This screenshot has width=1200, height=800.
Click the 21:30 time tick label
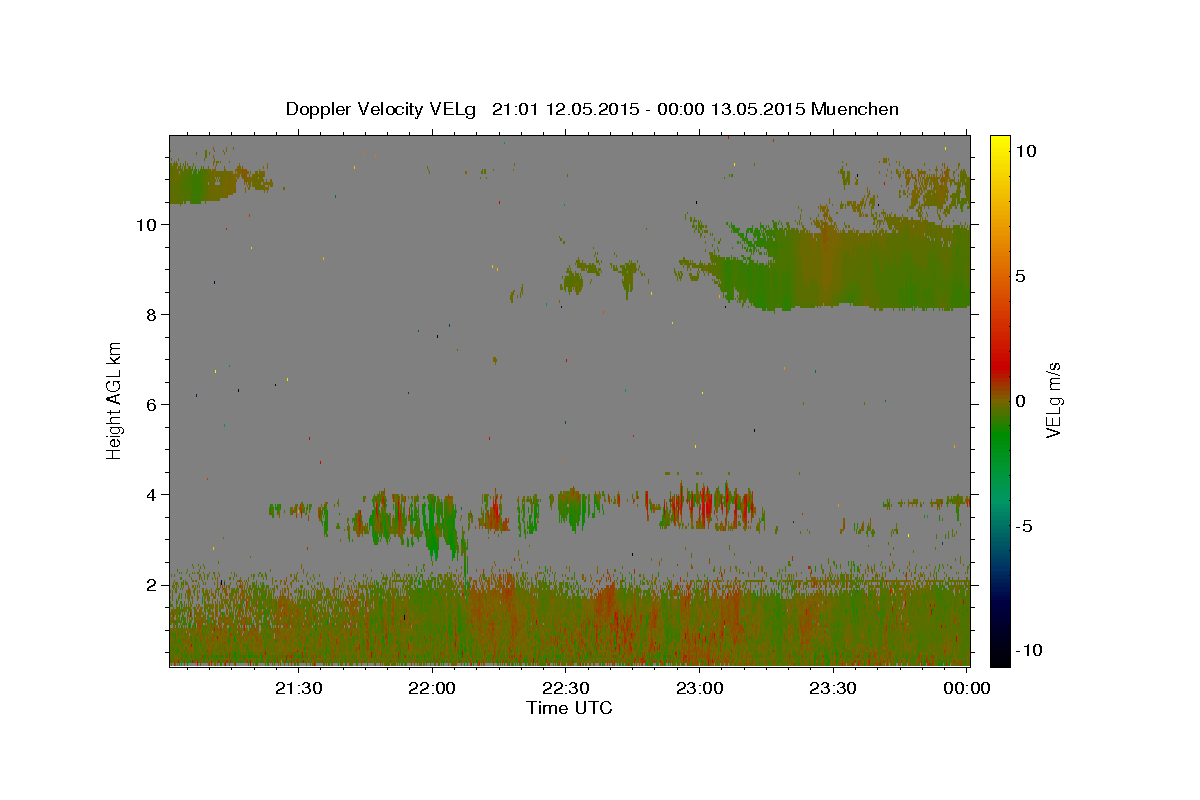tap(299, 688)
